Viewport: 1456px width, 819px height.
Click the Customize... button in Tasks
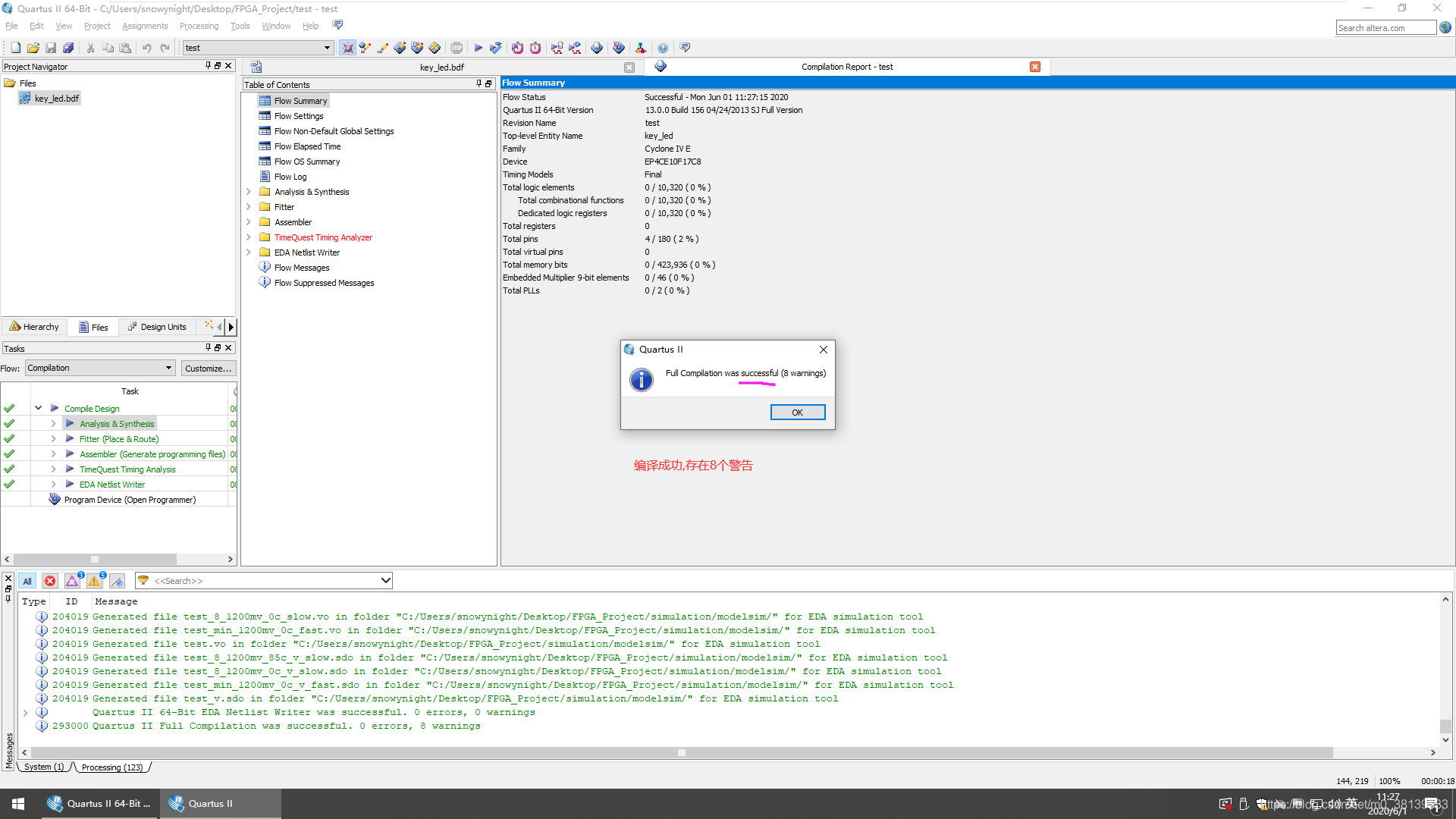[x=208, y=368]
